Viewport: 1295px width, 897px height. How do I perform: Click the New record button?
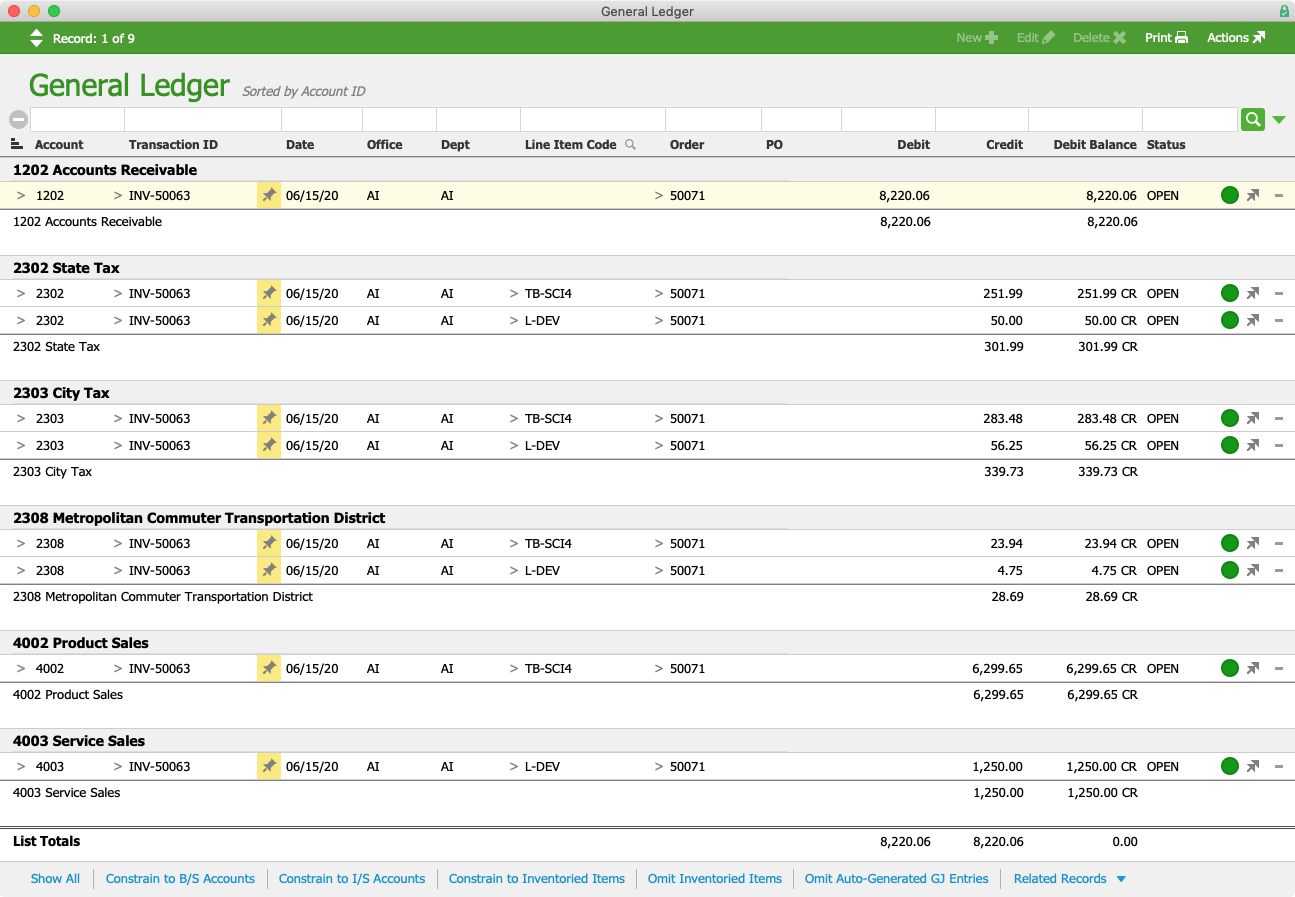pyautogui.click(x=977, y=38)
